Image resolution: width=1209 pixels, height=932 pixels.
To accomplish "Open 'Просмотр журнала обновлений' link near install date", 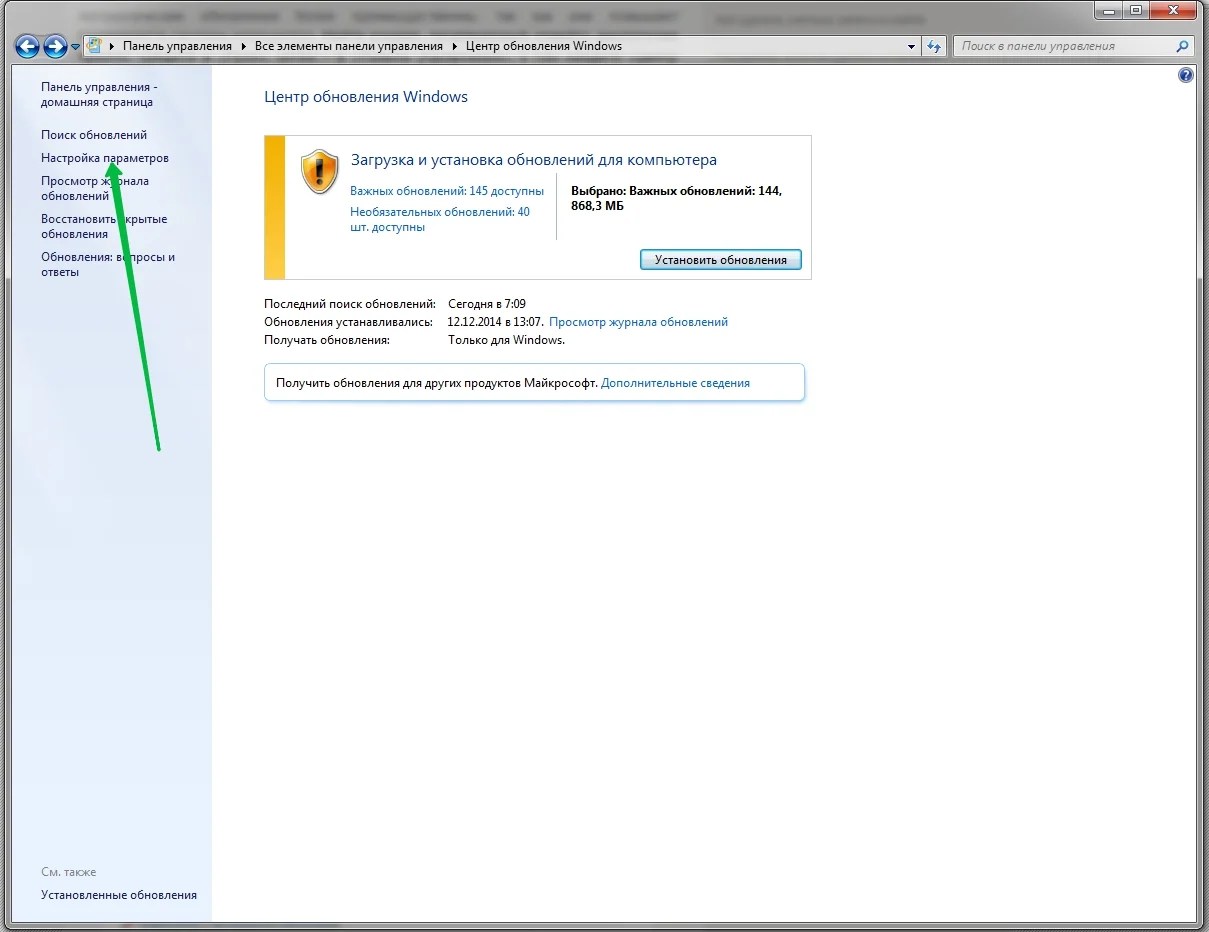I will pyautogui.click(x=638, y=322).
